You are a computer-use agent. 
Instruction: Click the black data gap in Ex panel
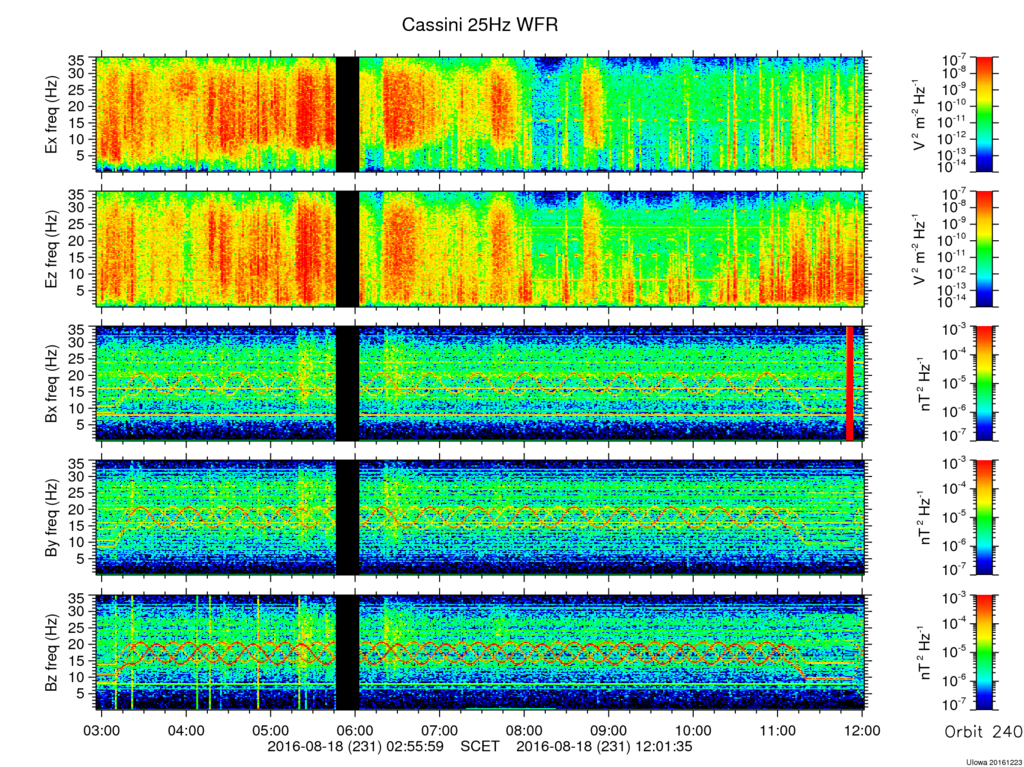coord(347,114)
